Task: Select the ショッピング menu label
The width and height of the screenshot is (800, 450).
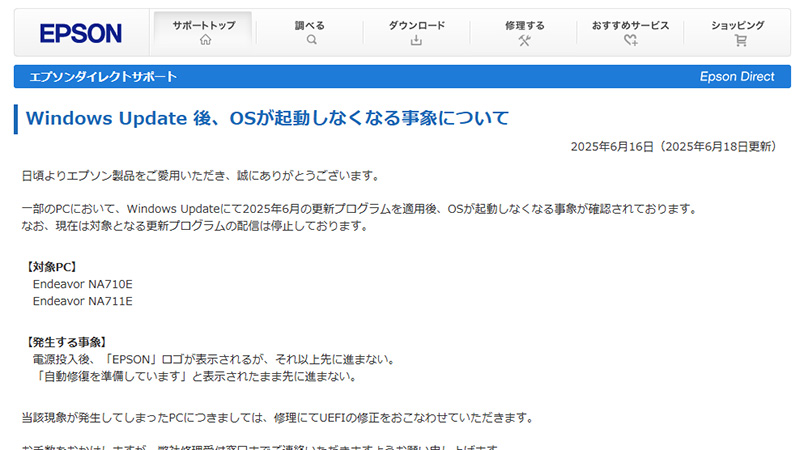Action: tap(739, 25)
